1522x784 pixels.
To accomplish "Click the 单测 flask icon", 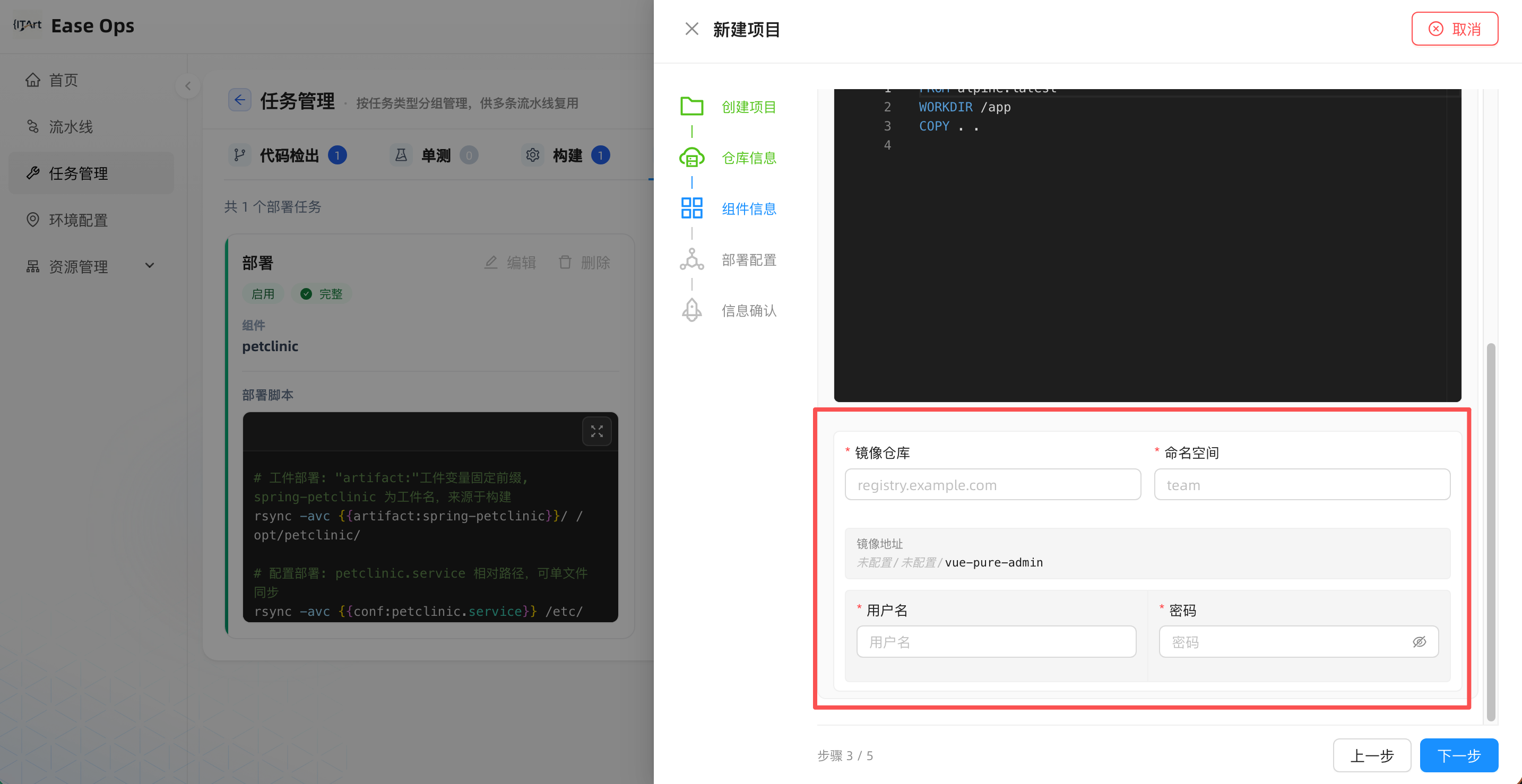I will pos(401,155).
